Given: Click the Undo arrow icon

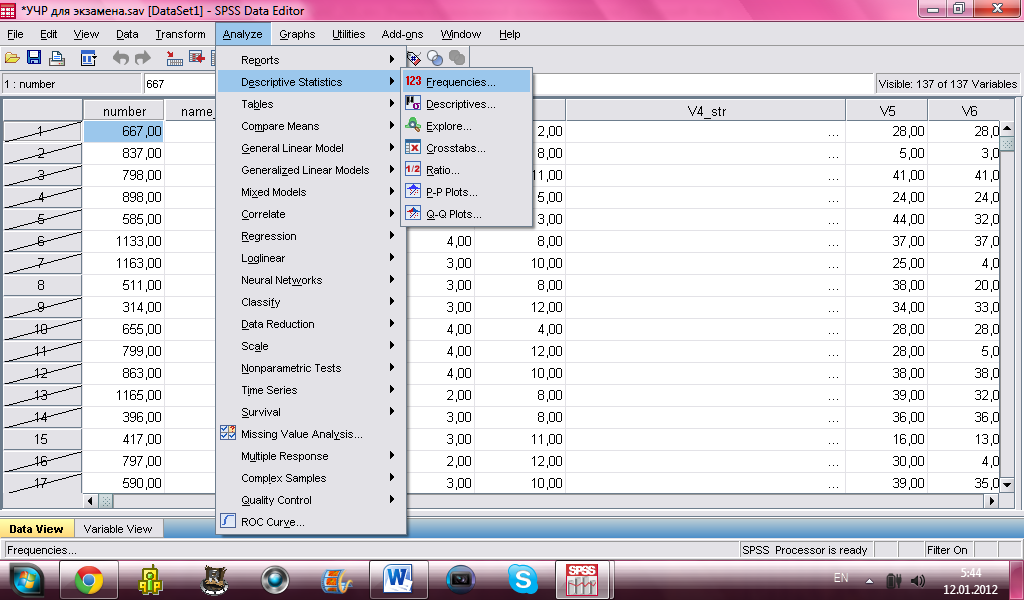Looking at the screenshot, I should point(120,58).
